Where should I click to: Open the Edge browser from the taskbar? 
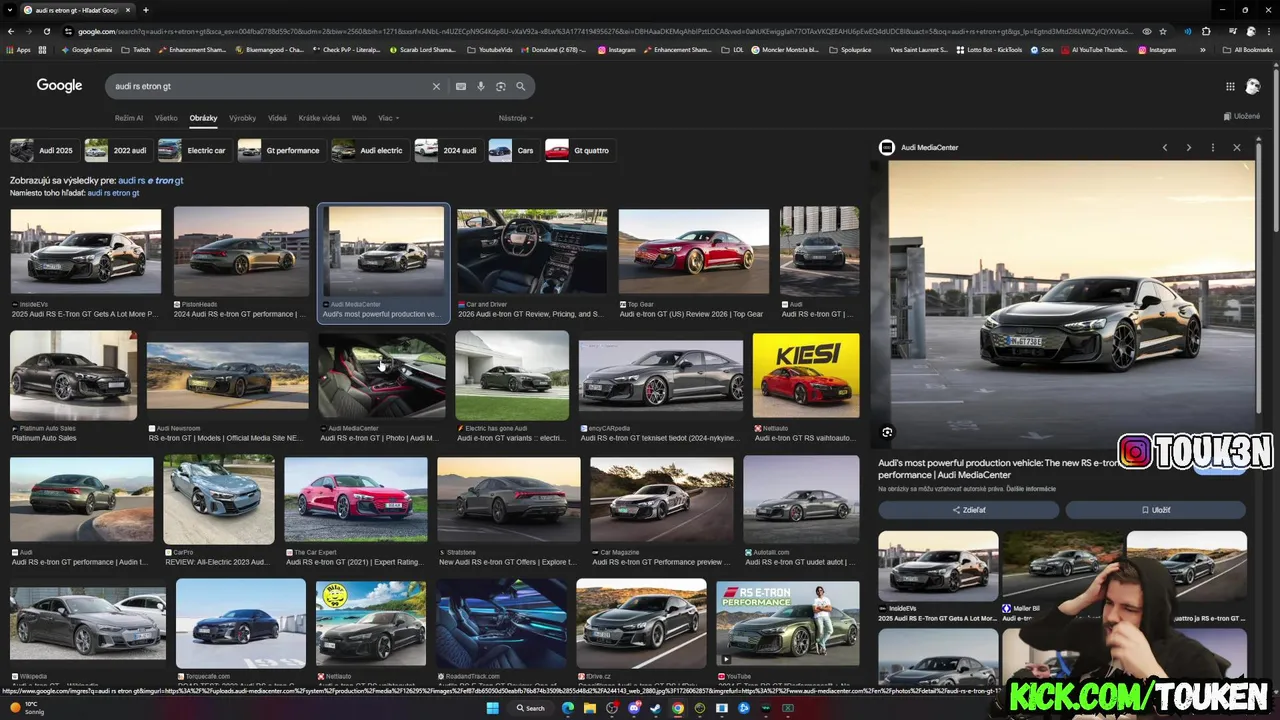click(x=568, y=708)
